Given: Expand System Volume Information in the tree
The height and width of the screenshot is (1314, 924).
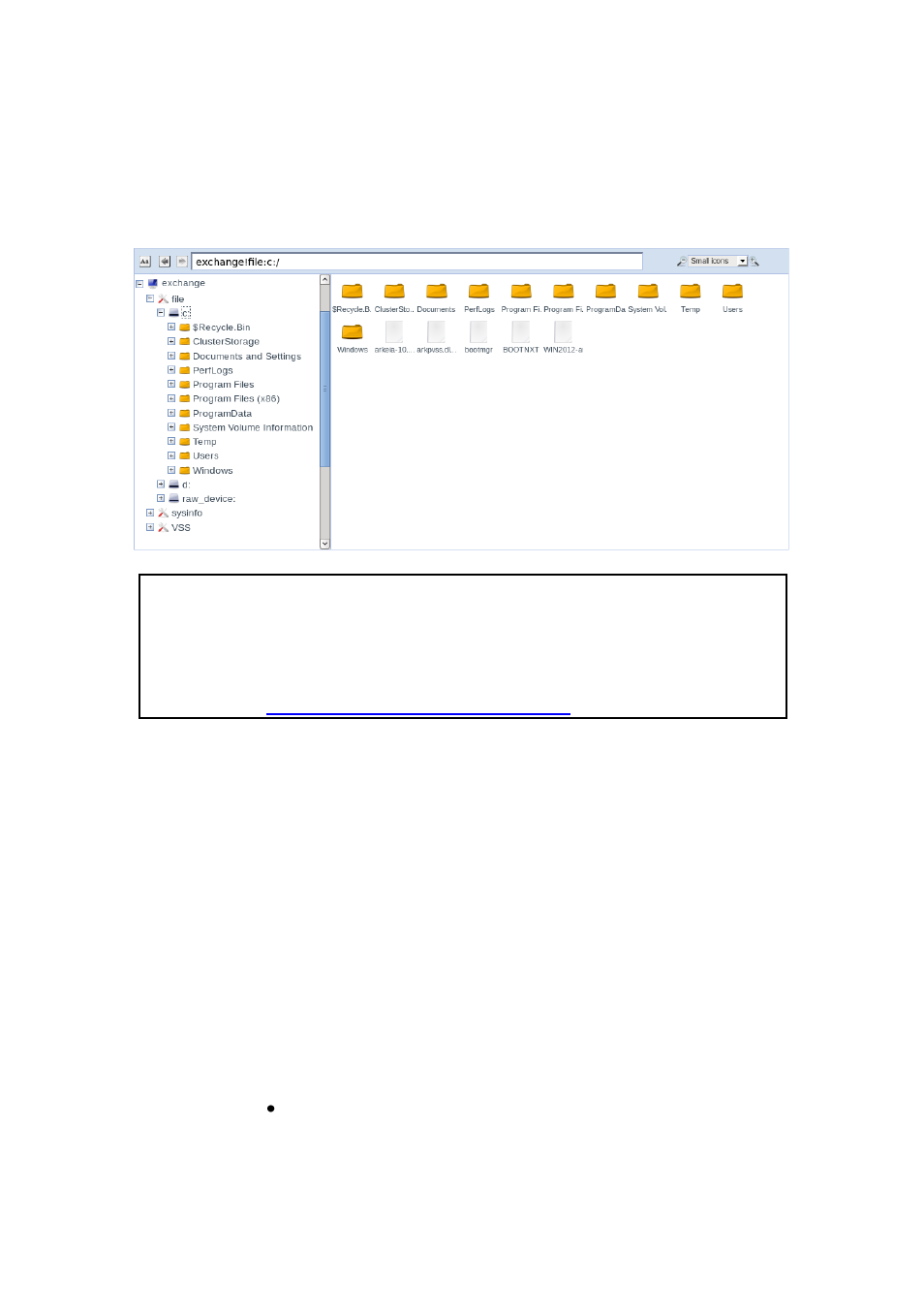Looking at the screenshot, I should [x=171, y=426].
